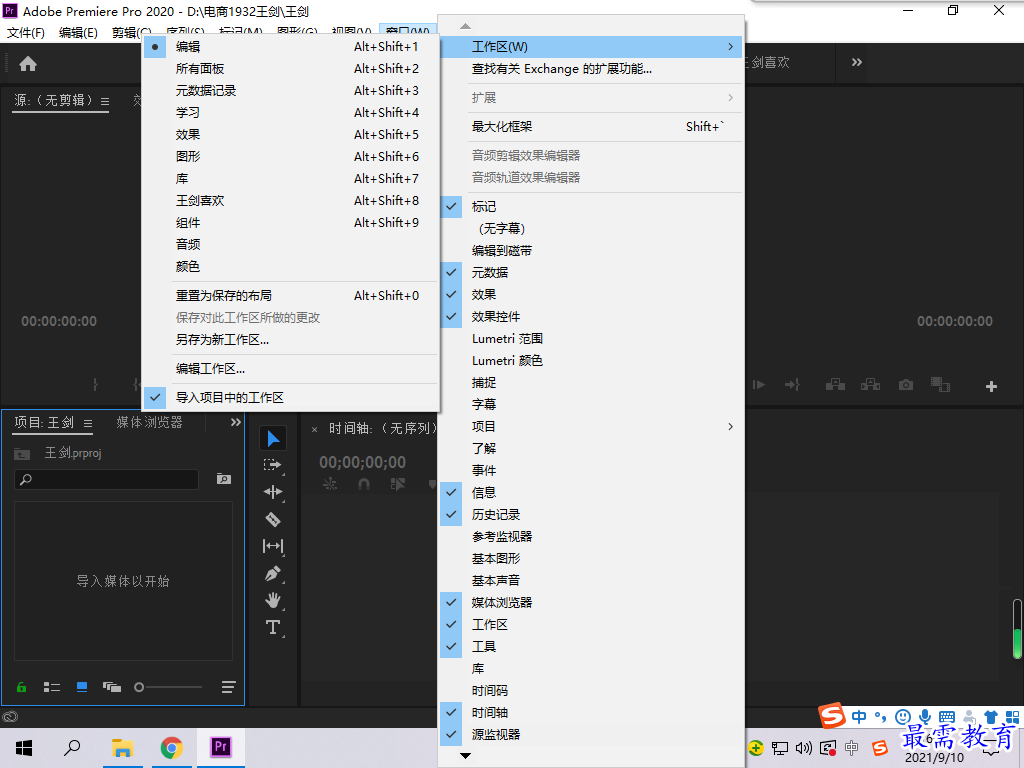1024x768 pixels.
Task: Select the Slip tool
Action: click(x=273, y=546)
